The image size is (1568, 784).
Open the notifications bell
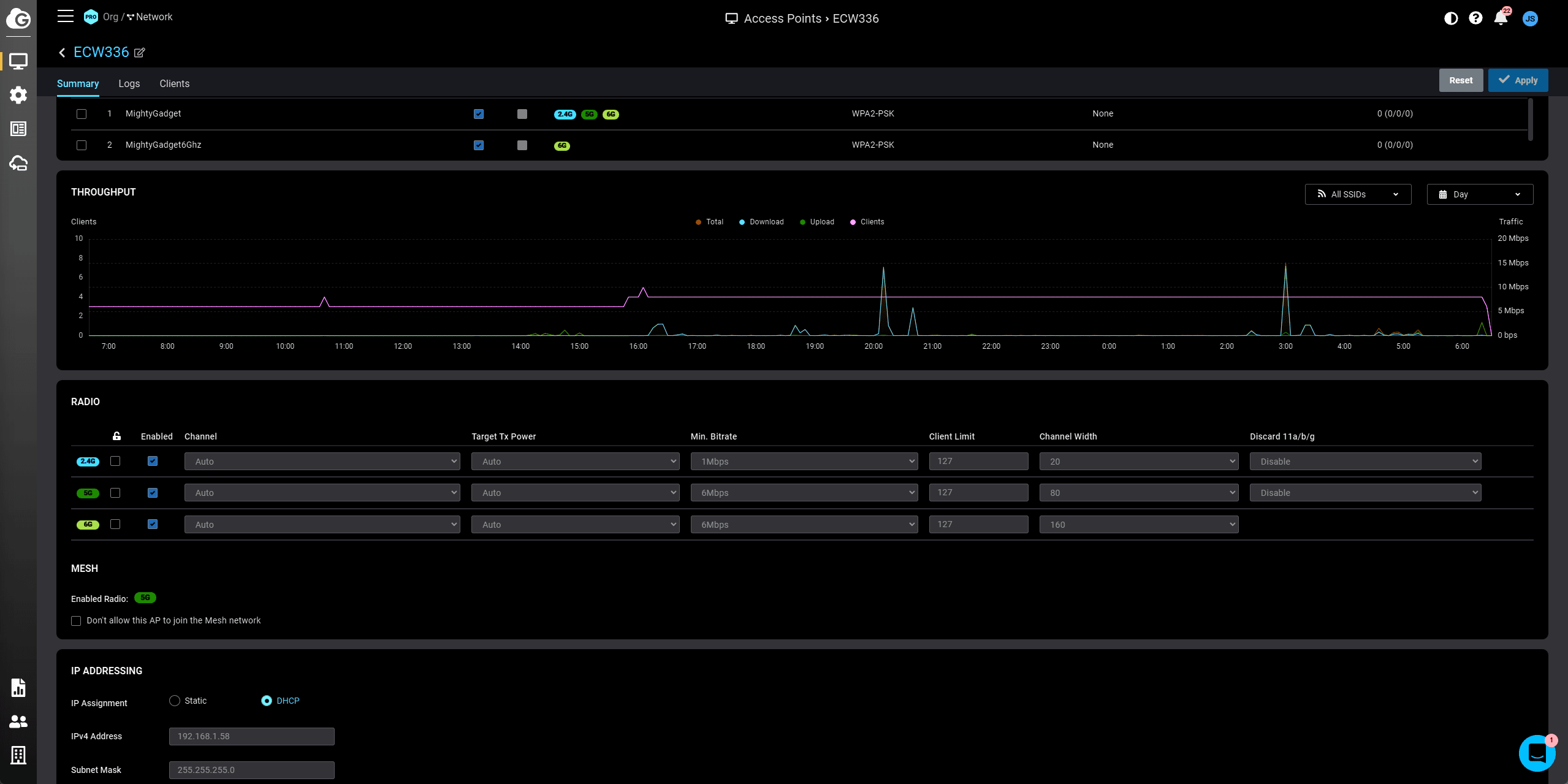click(x=1501, y=18)
